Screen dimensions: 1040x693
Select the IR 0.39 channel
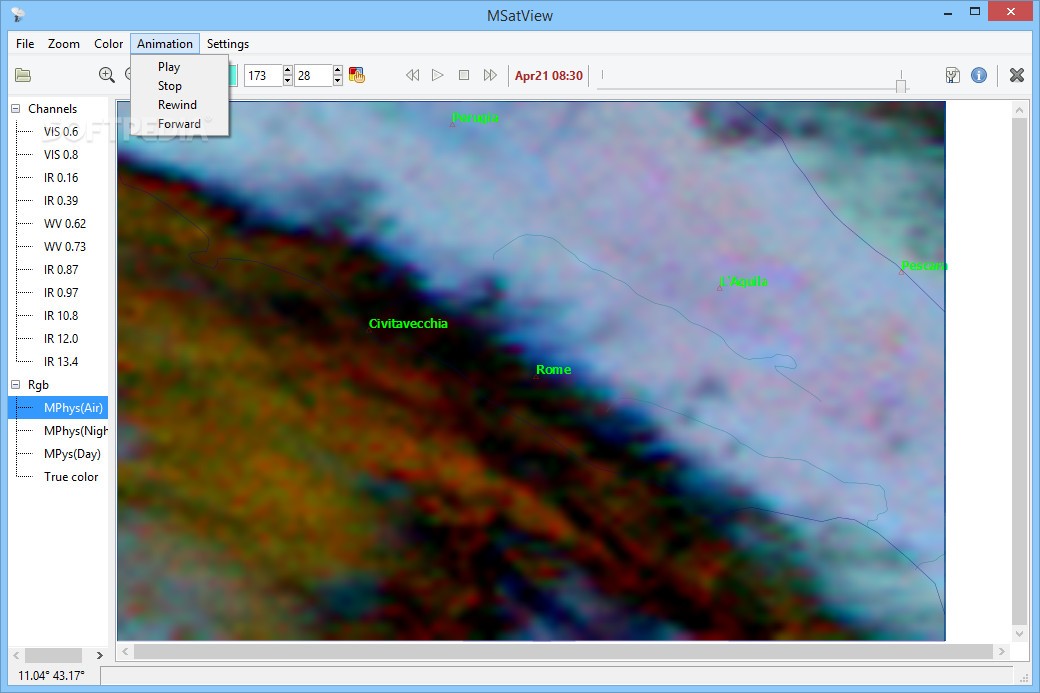[x=61, y=201]
